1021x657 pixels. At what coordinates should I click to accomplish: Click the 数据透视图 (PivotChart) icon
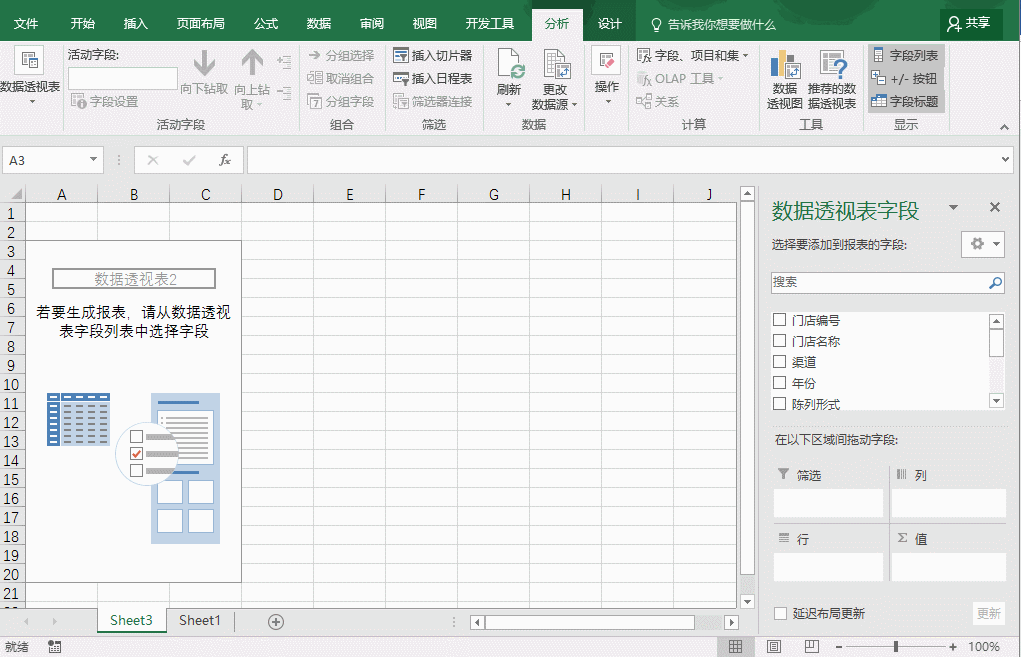[785, 66]
